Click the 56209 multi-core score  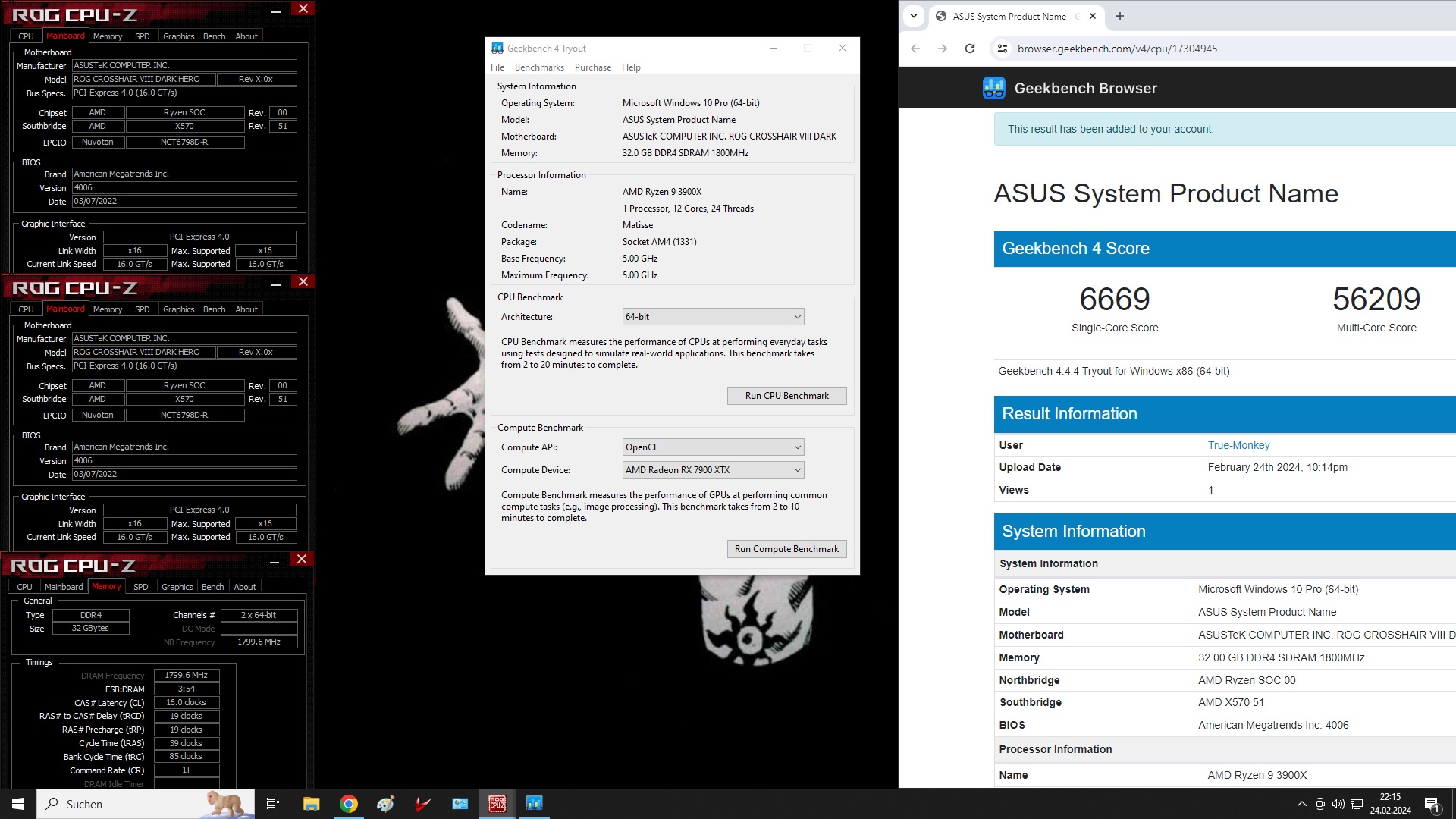pyautogui.click(x=1376, y=300)
